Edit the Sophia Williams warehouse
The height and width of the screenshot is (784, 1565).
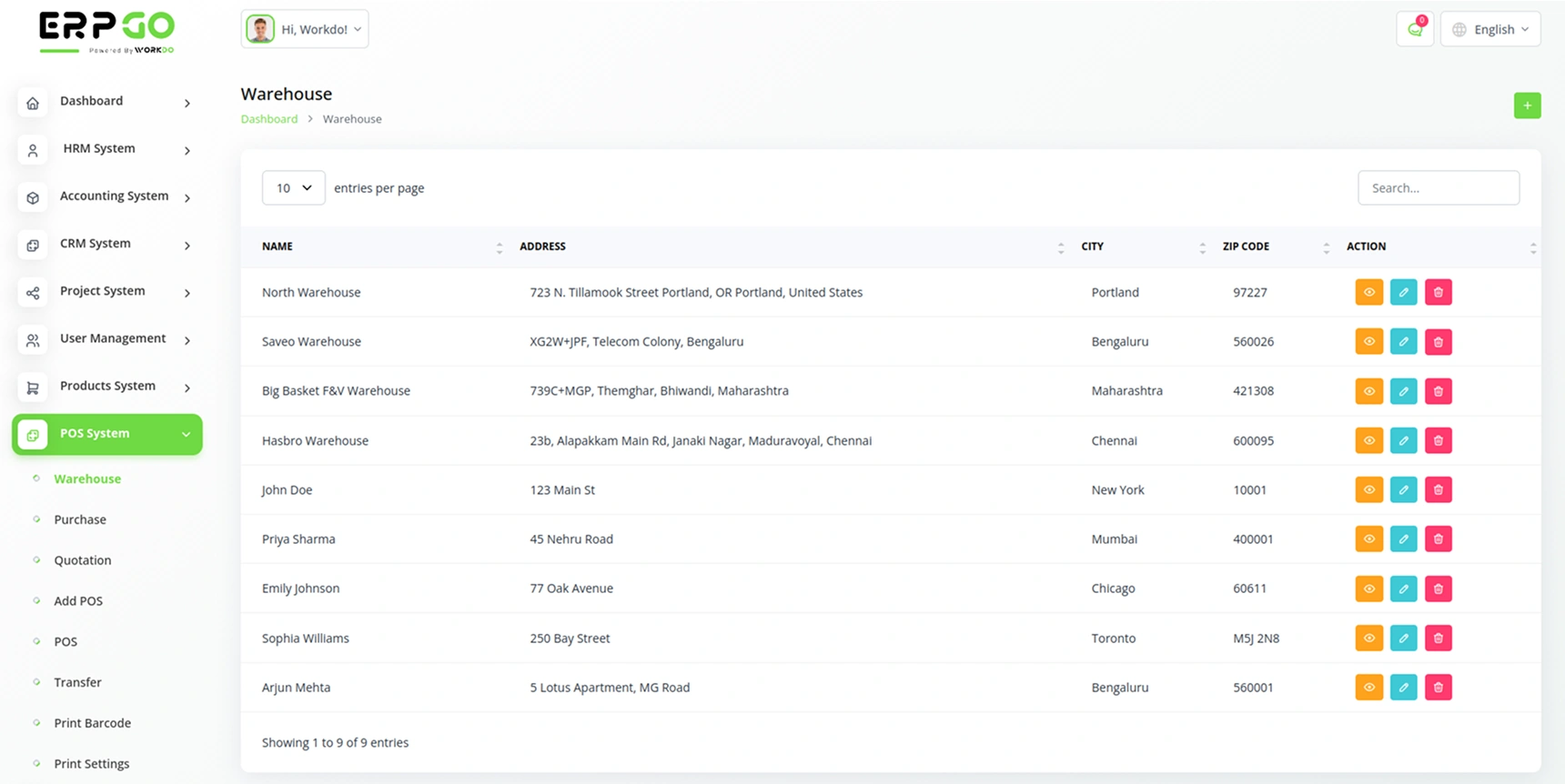point(1403,638)
